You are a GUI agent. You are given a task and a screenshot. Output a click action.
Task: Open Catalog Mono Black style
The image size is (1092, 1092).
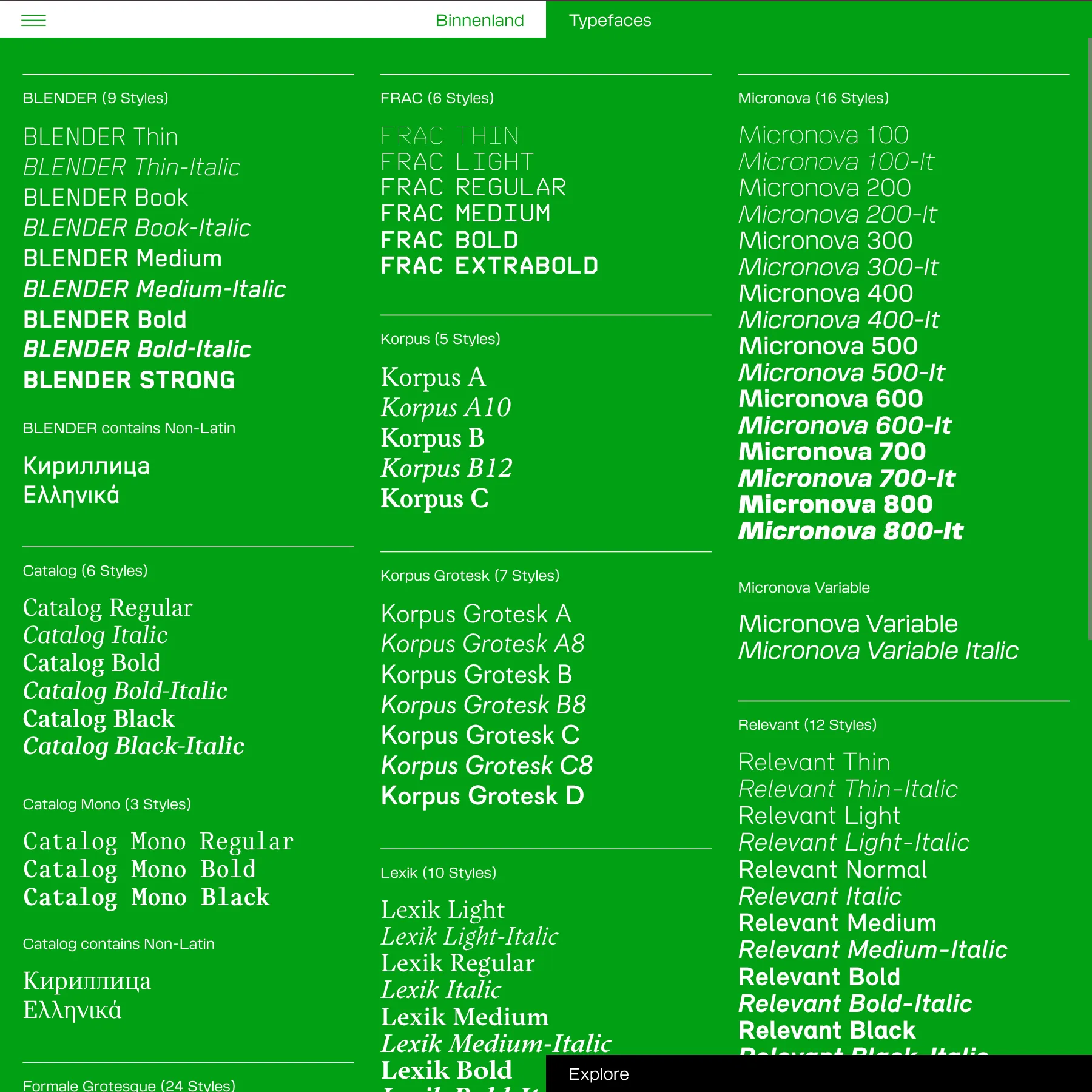coord(146,897)
